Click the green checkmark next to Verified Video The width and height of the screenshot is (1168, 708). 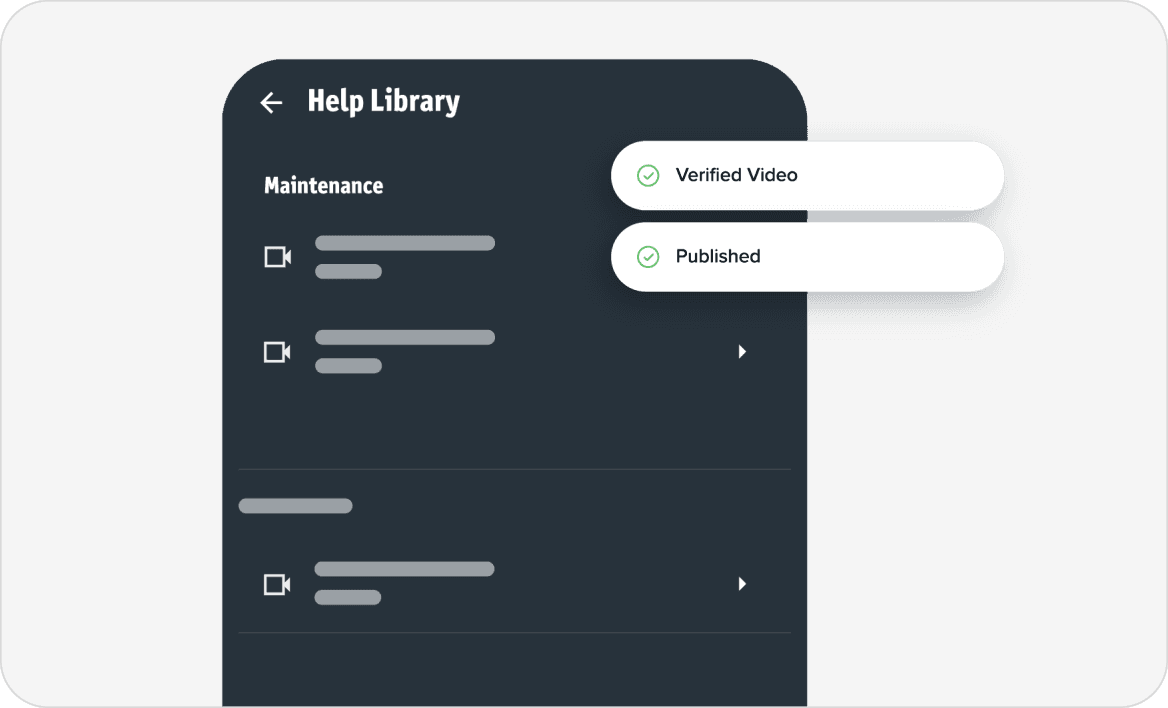tap(648, 176)
